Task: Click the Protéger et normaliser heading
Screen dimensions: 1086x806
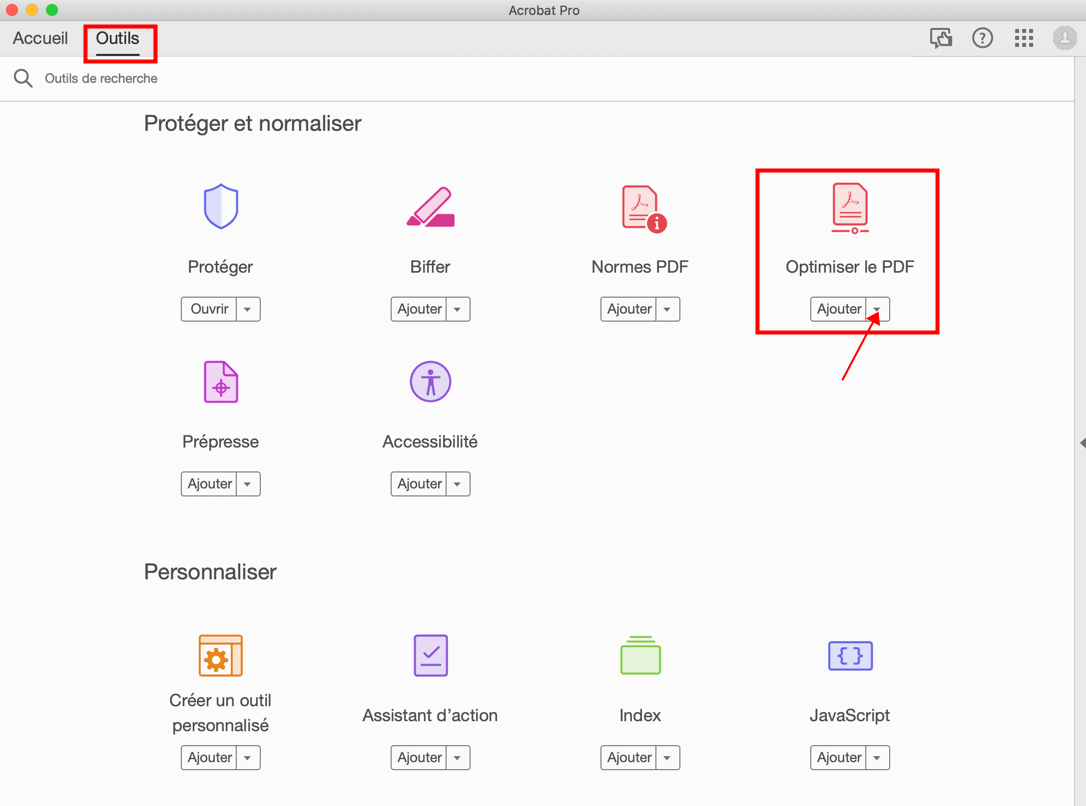Action: point(253,124)
